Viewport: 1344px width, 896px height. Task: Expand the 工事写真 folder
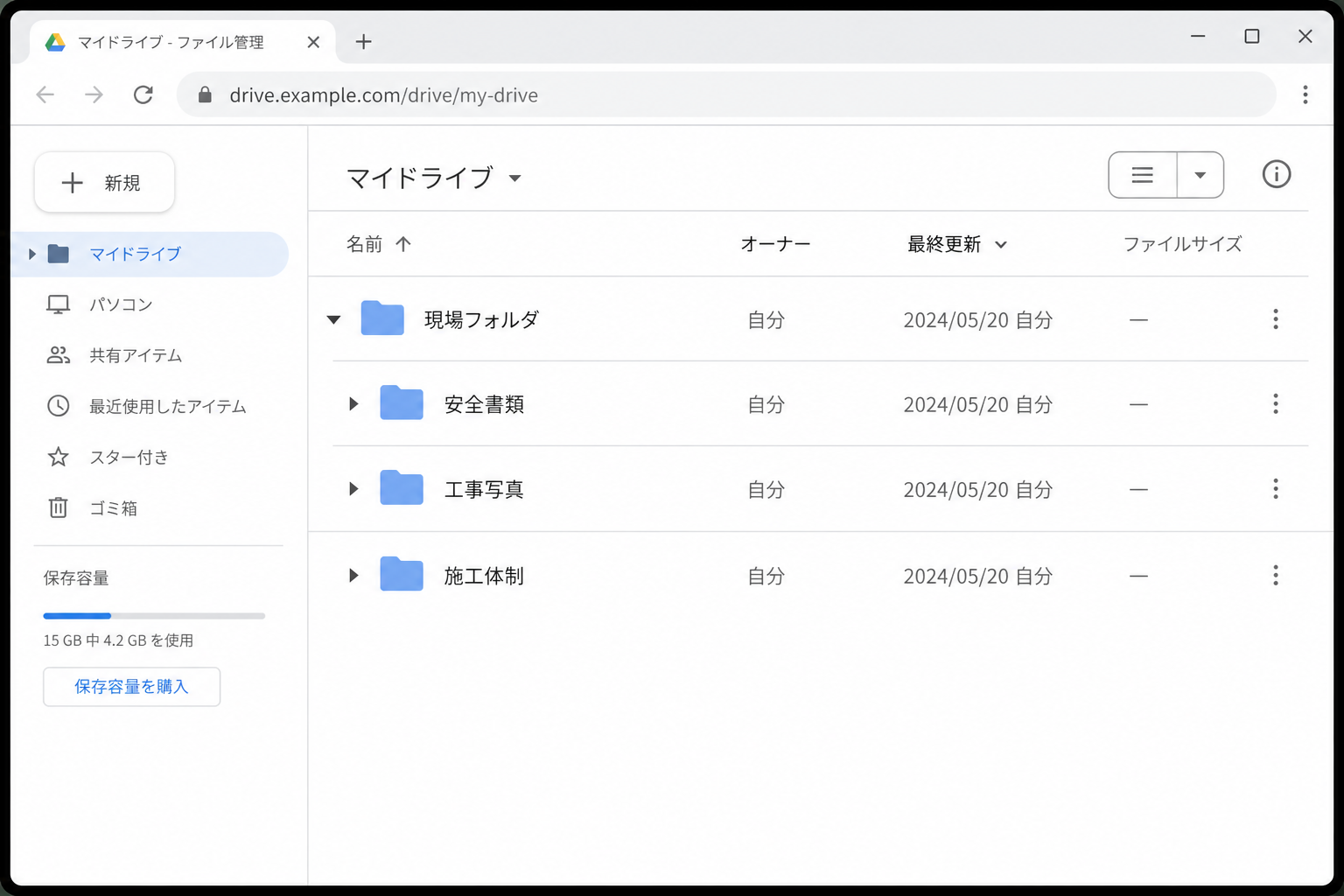pyautogui.click(x=353, y=488)
